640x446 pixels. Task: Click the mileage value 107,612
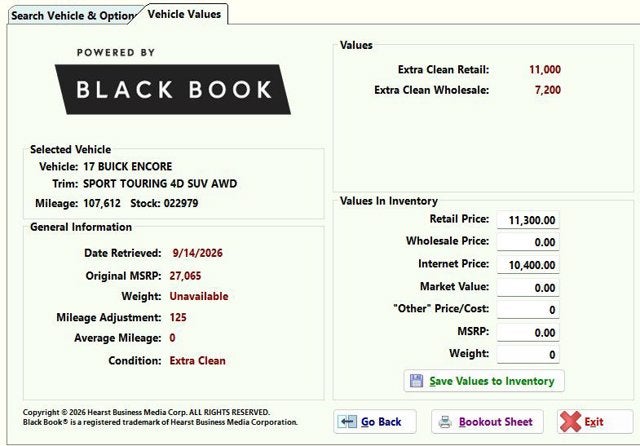click(x=102, y=203)
